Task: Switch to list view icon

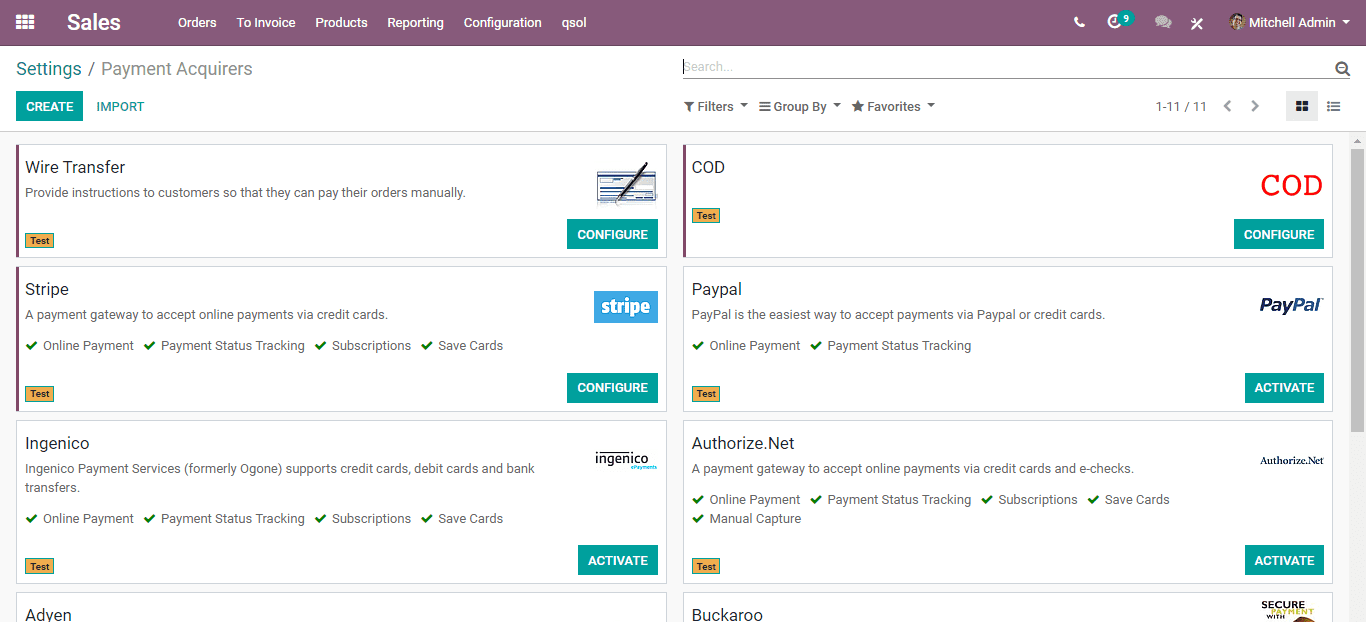Action: pyautogui.click(x=1333, y=106)
